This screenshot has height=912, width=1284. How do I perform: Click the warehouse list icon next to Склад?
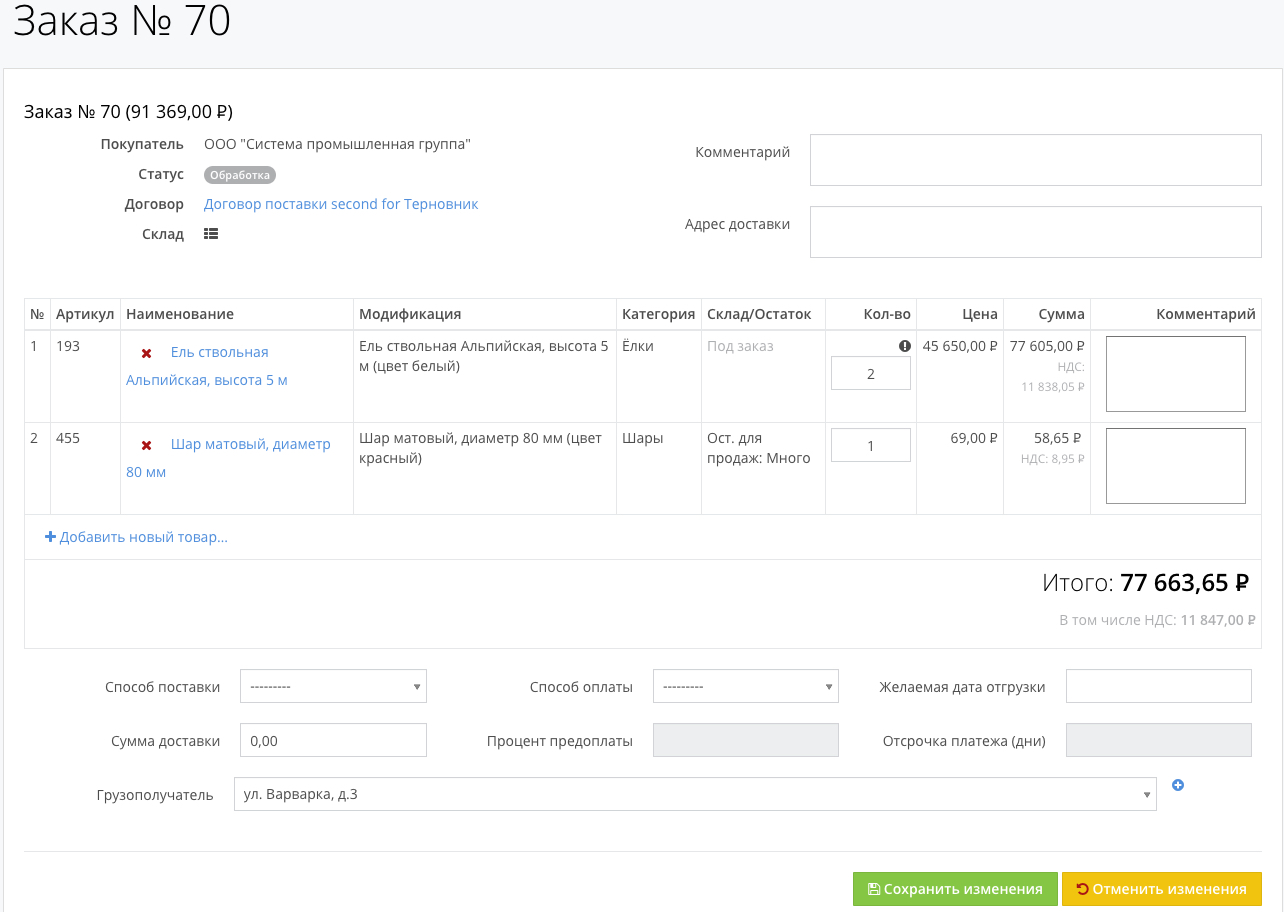click(x=211, y=234)
